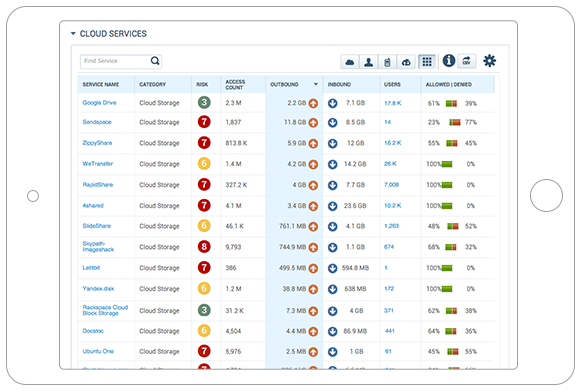Click ZippyShare inbound download arrow
581x392 pixels.
[332, 143]
